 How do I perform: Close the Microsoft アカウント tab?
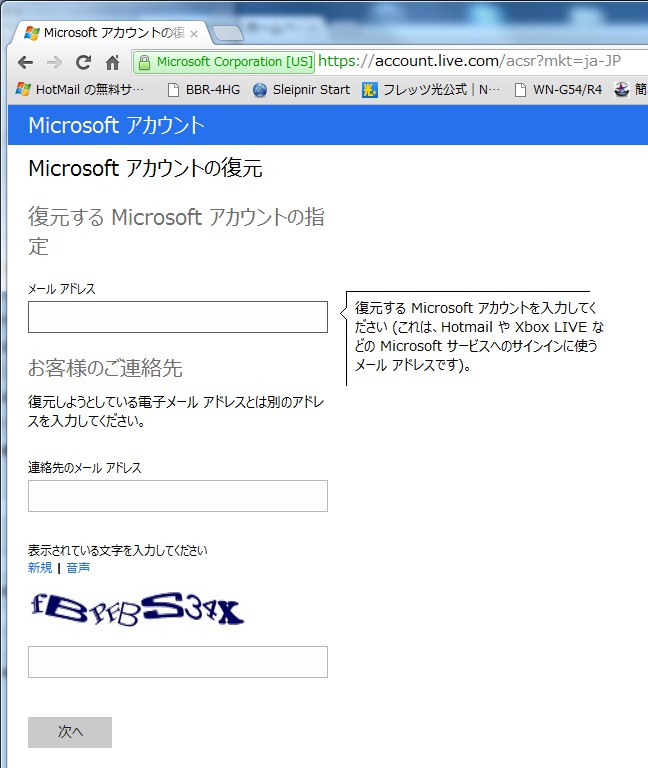[194, 34]
